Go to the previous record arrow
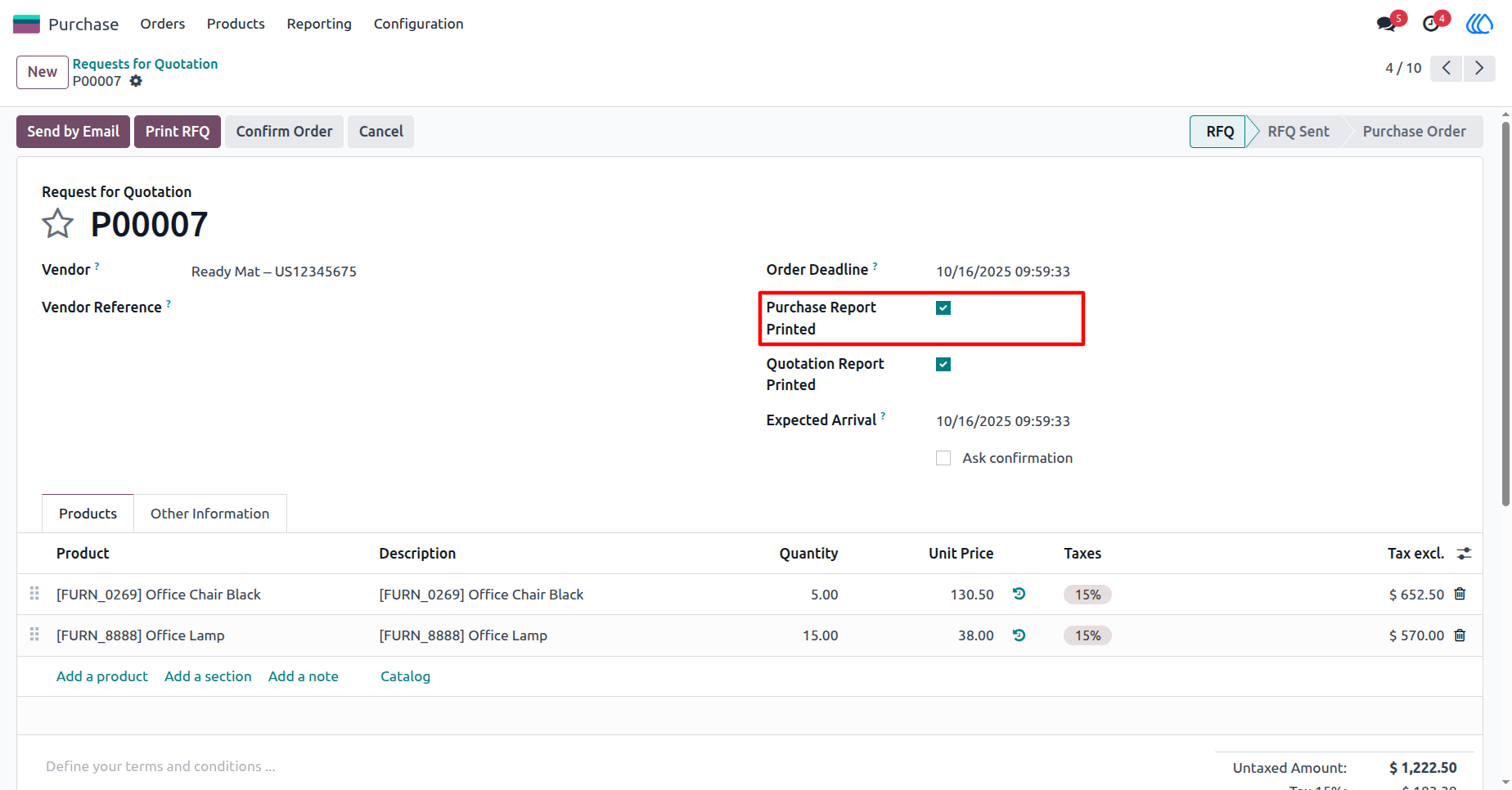This screenshot has height=790, width=1512. 1447,68
